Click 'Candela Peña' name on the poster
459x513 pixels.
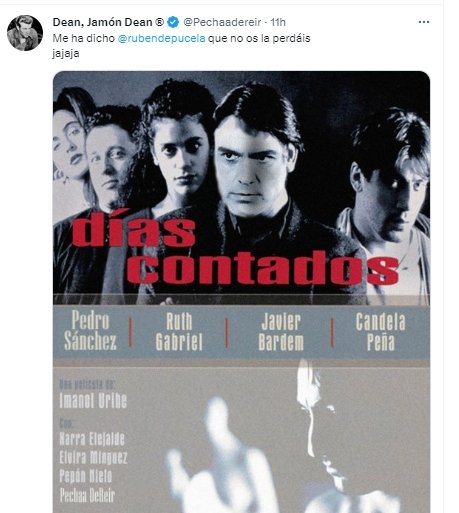(380, 332)
